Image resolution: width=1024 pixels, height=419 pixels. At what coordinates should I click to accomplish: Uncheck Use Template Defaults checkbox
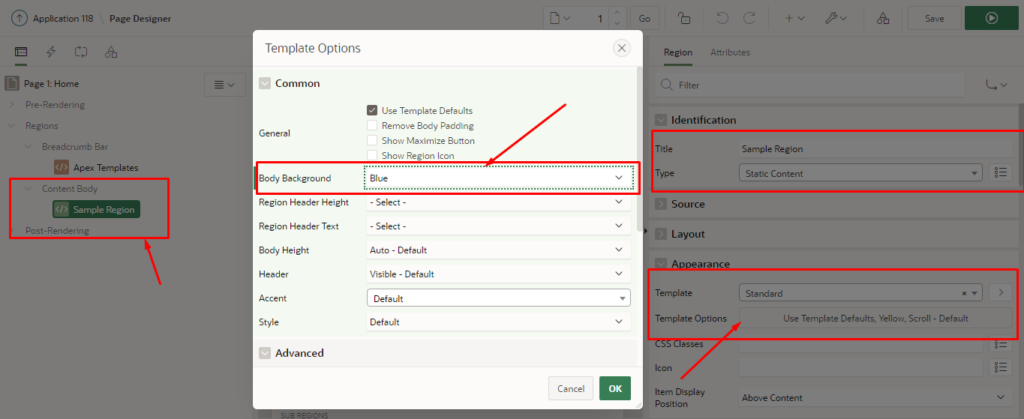click(372, 110)
